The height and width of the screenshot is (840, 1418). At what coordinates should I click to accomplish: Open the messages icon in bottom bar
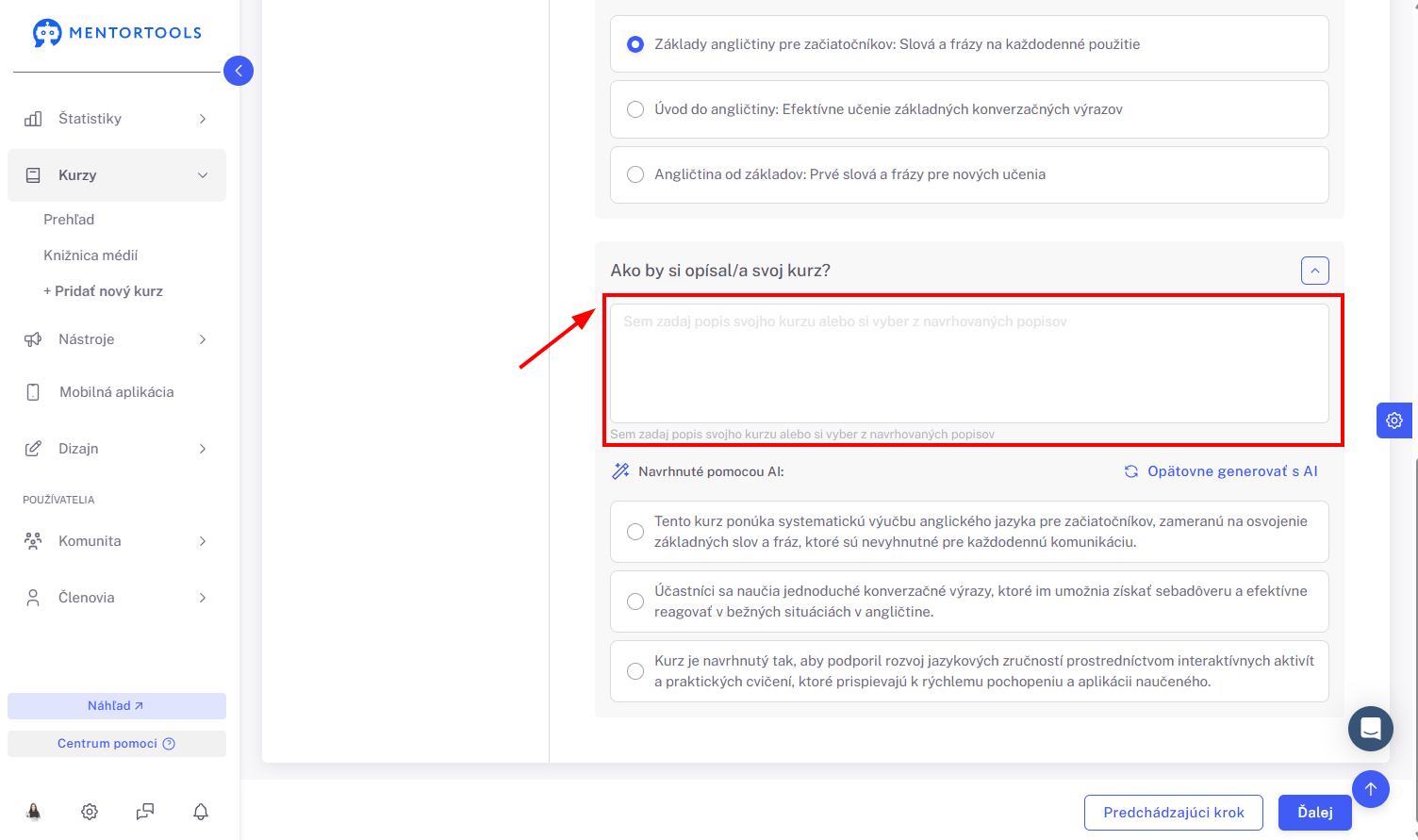[x=145, y=812]
